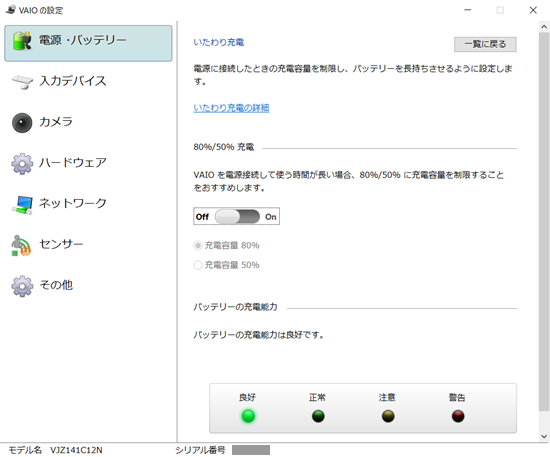550x457 pixels.
Task: Click the バッテリーの充電能力は良好です text
Action: tap(258, 335)
